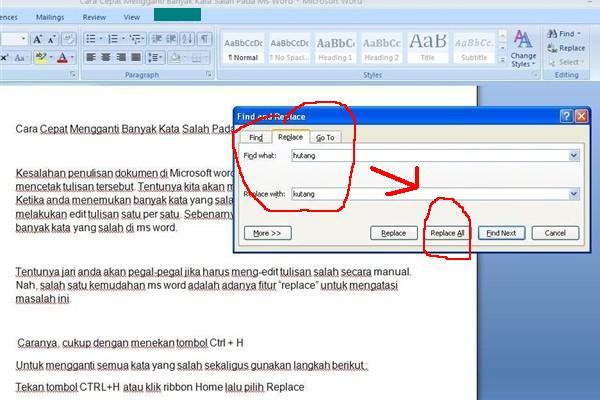
Task: Click the Justify alignment icon
Action: click(136, 57)
